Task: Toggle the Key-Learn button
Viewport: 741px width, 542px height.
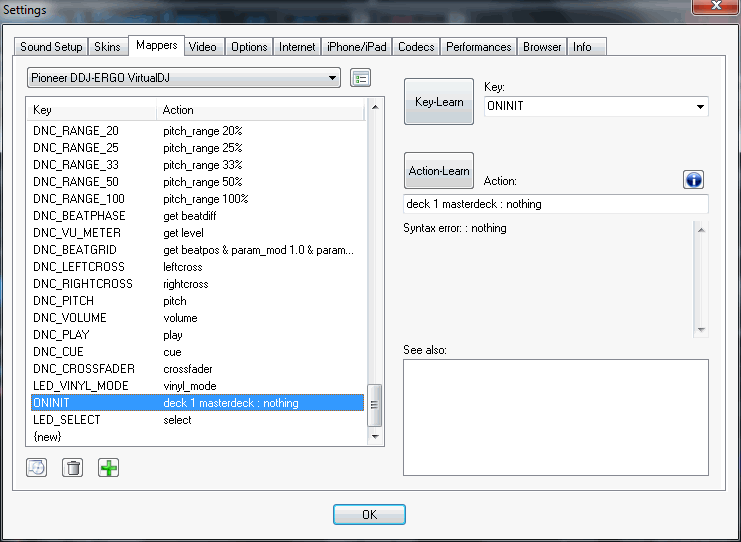Action: (439, 102)
